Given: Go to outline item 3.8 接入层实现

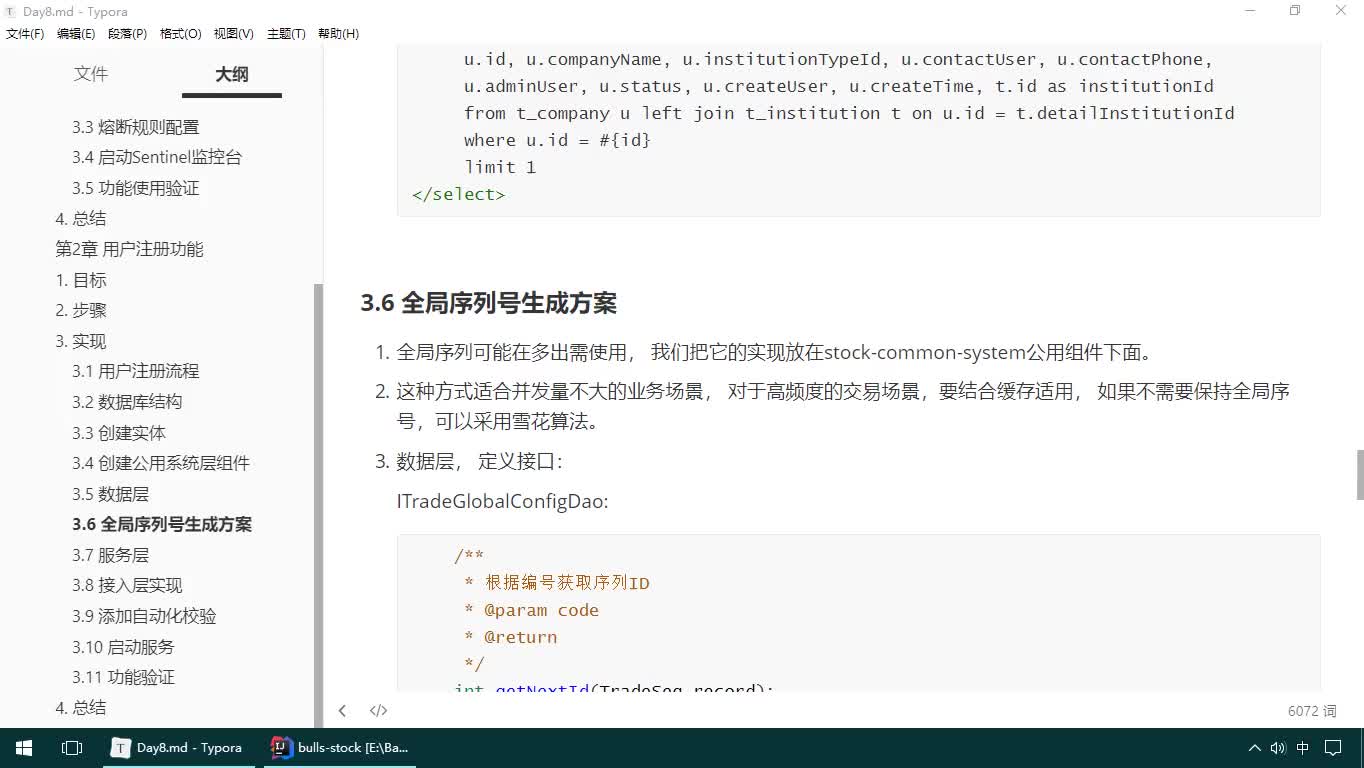Looking at the screenshot, I should point(127,585).
